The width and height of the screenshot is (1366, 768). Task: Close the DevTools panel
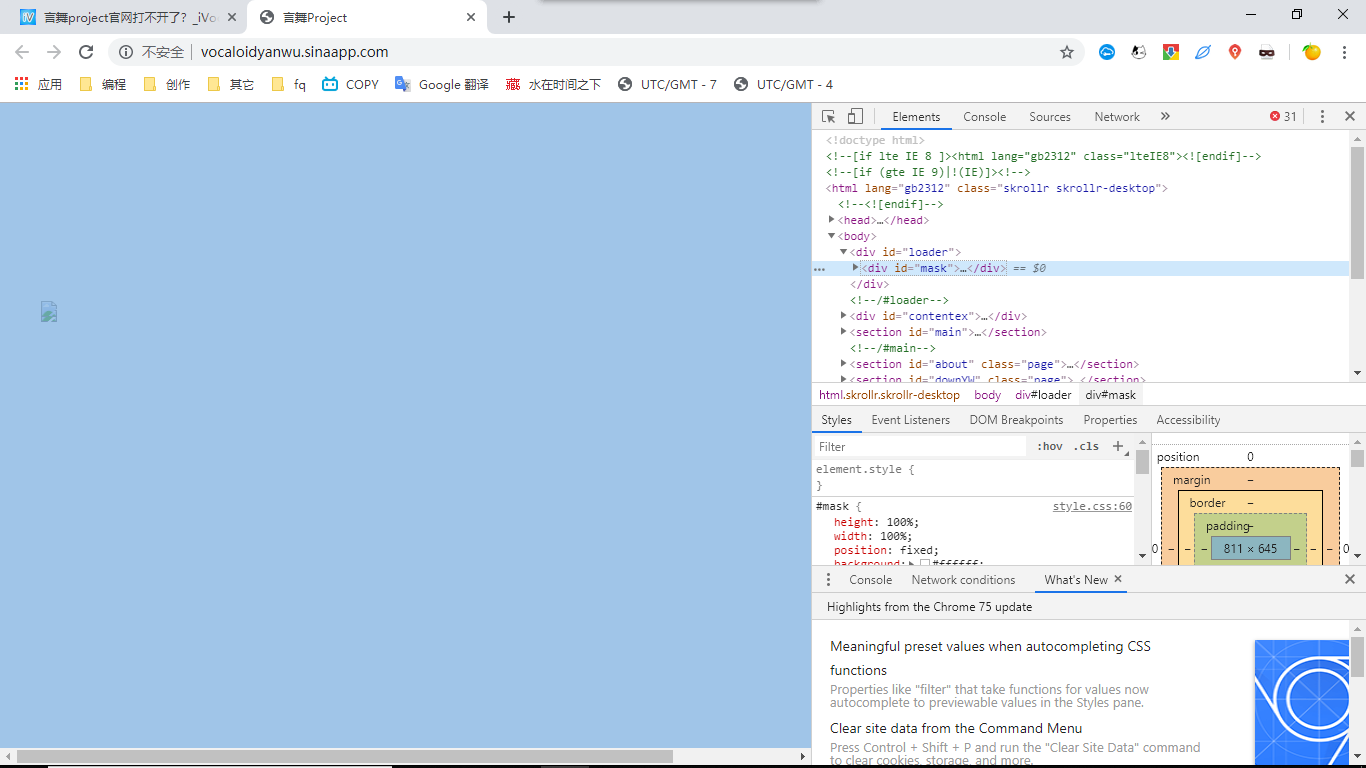[x=1350, y=117]
